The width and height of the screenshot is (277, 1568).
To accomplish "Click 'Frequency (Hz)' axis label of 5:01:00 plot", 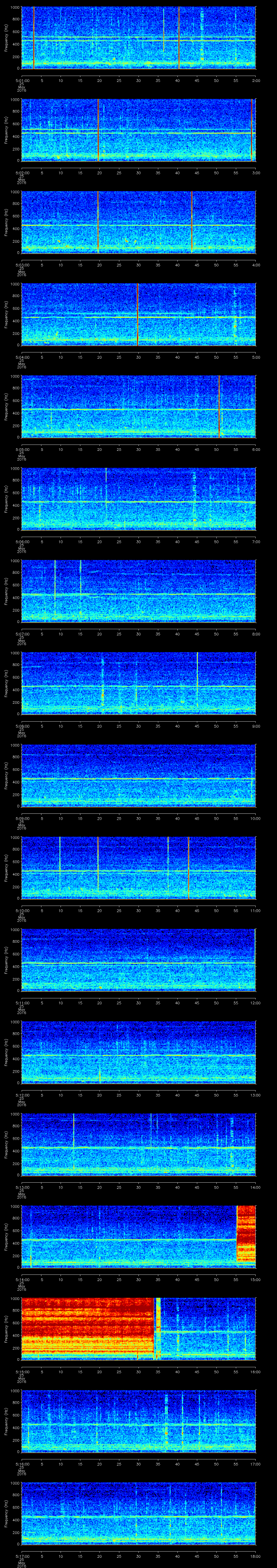I will tap(6, 38).
